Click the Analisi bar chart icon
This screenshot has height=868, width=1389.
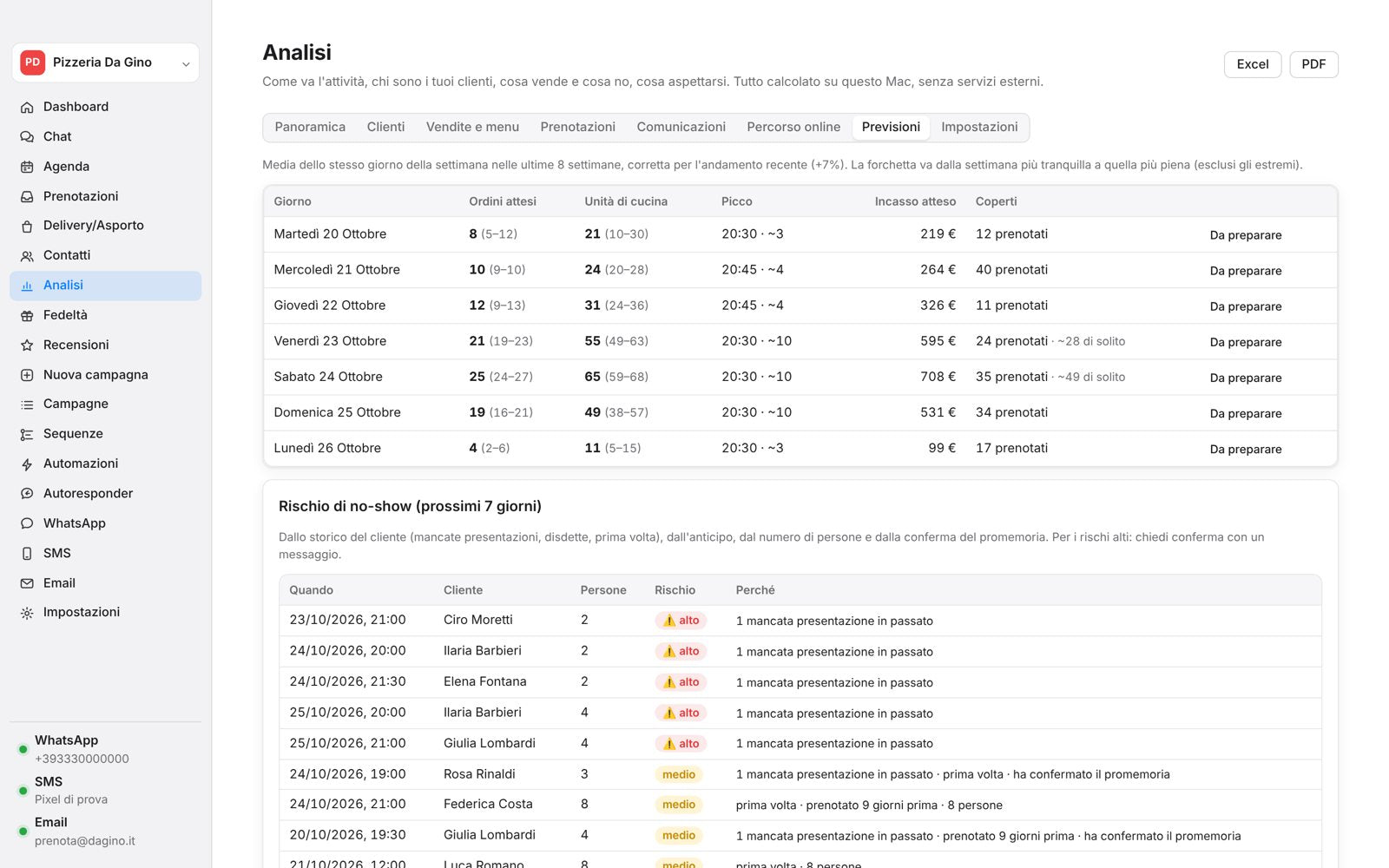point(27,286)
